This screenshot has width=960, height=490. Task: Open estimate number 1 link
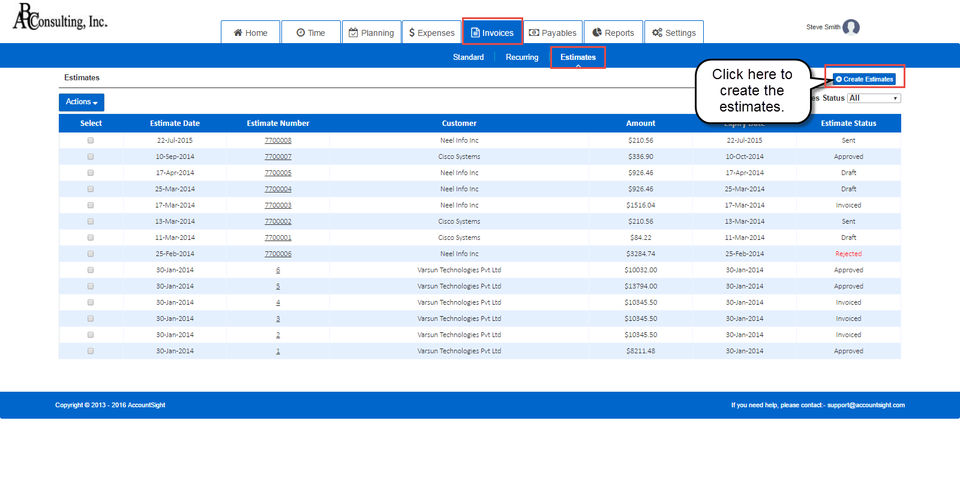point(278,351)
